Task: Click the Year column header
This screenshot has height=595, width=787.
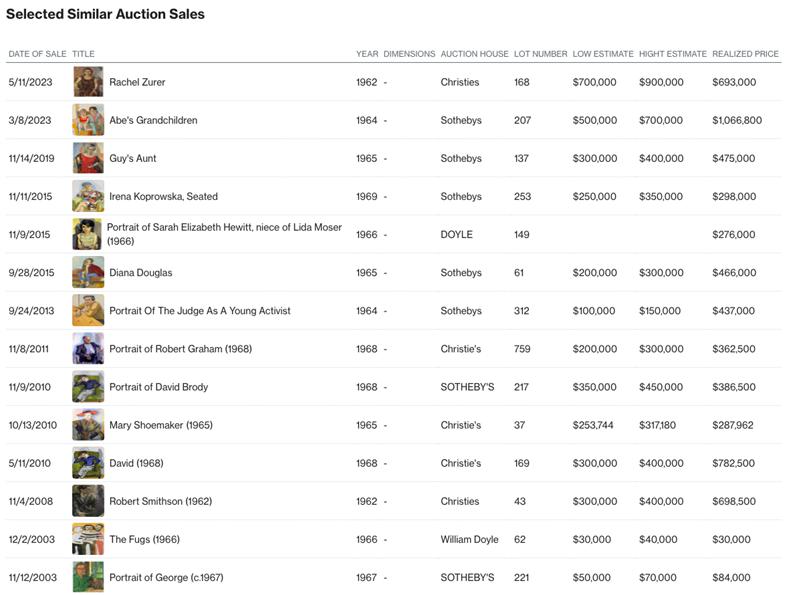Action: [x=366, y=54]
